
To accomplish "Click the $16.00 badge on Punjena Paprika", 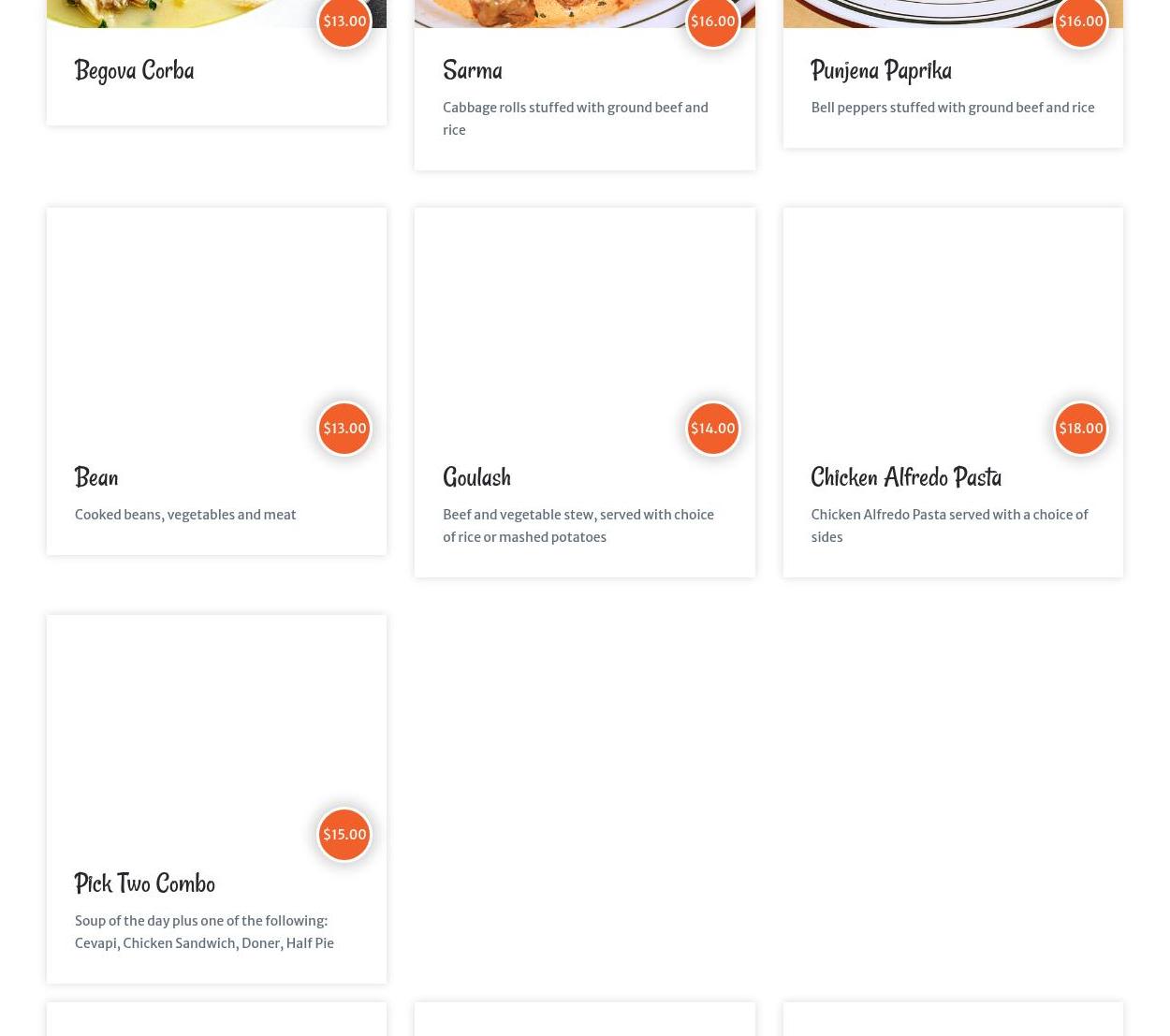I will 1080,22.
